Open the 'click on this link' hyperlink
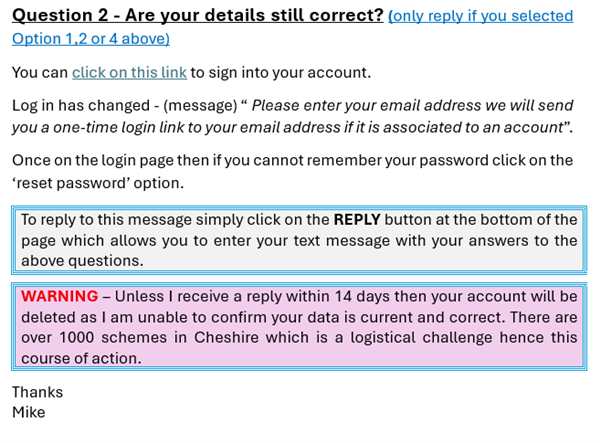Screen dimensions: 600x443 pos(129,72)
